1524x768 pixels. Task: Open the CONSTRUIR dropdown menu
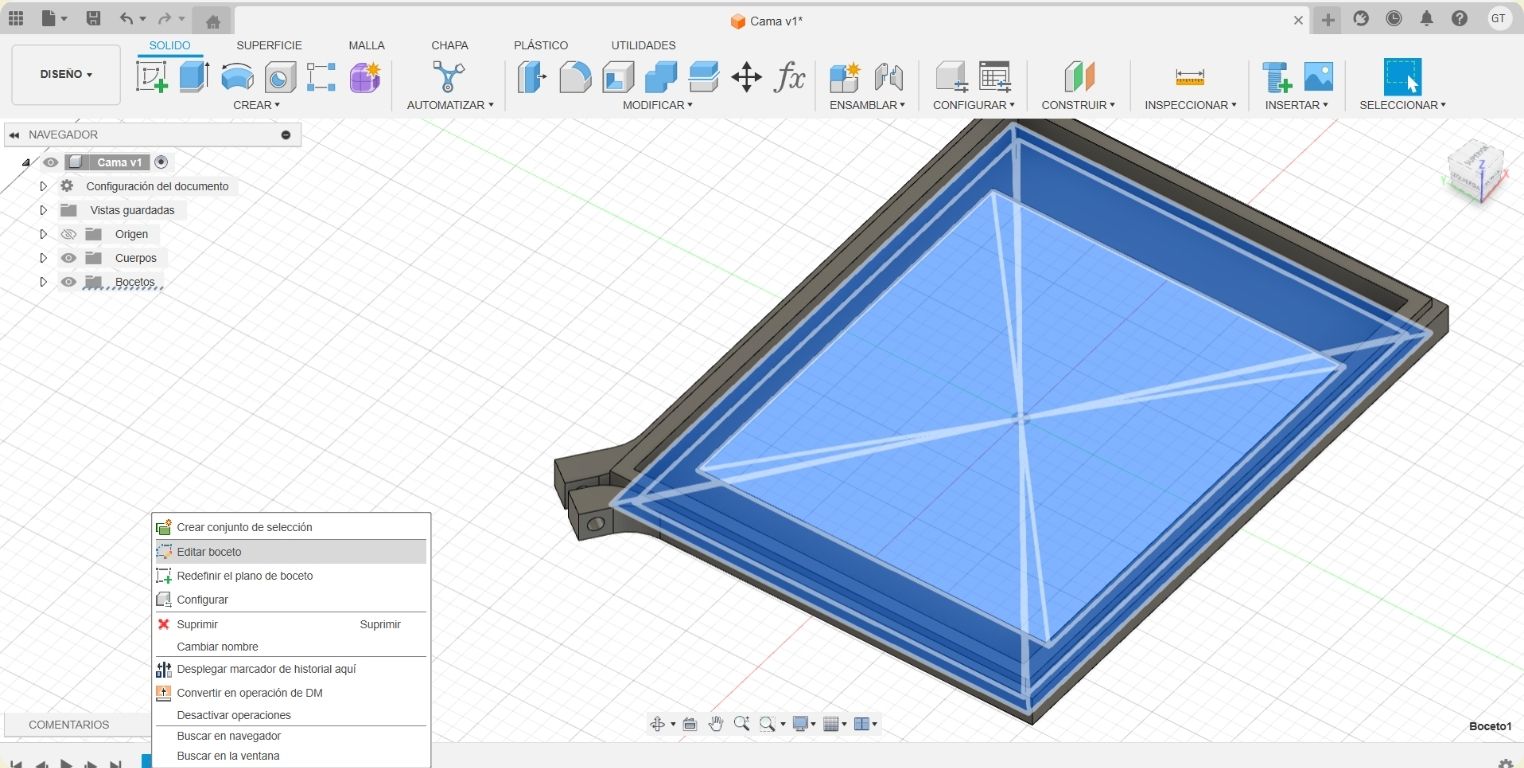click(1078, 105)
